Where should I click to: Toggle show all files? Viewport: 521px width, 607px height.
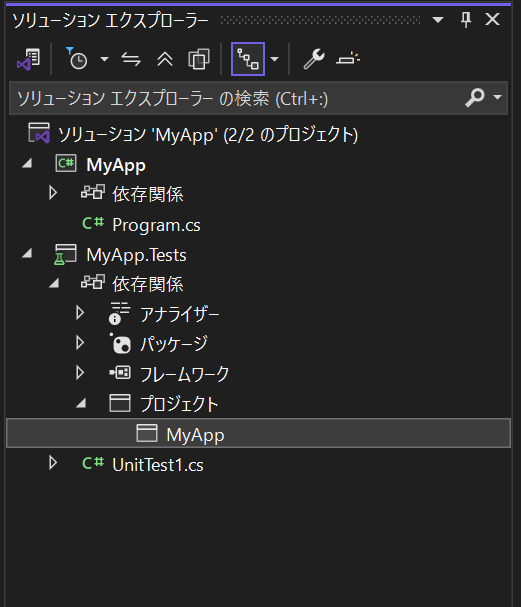(x=199, y=59)
